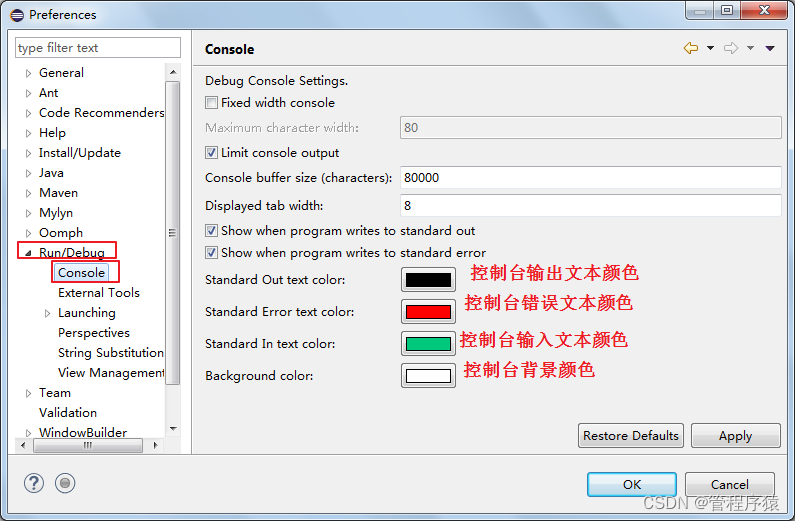Click the Displayed tab width field
Screen dimensions: 795x521
(x=591, y=206)
